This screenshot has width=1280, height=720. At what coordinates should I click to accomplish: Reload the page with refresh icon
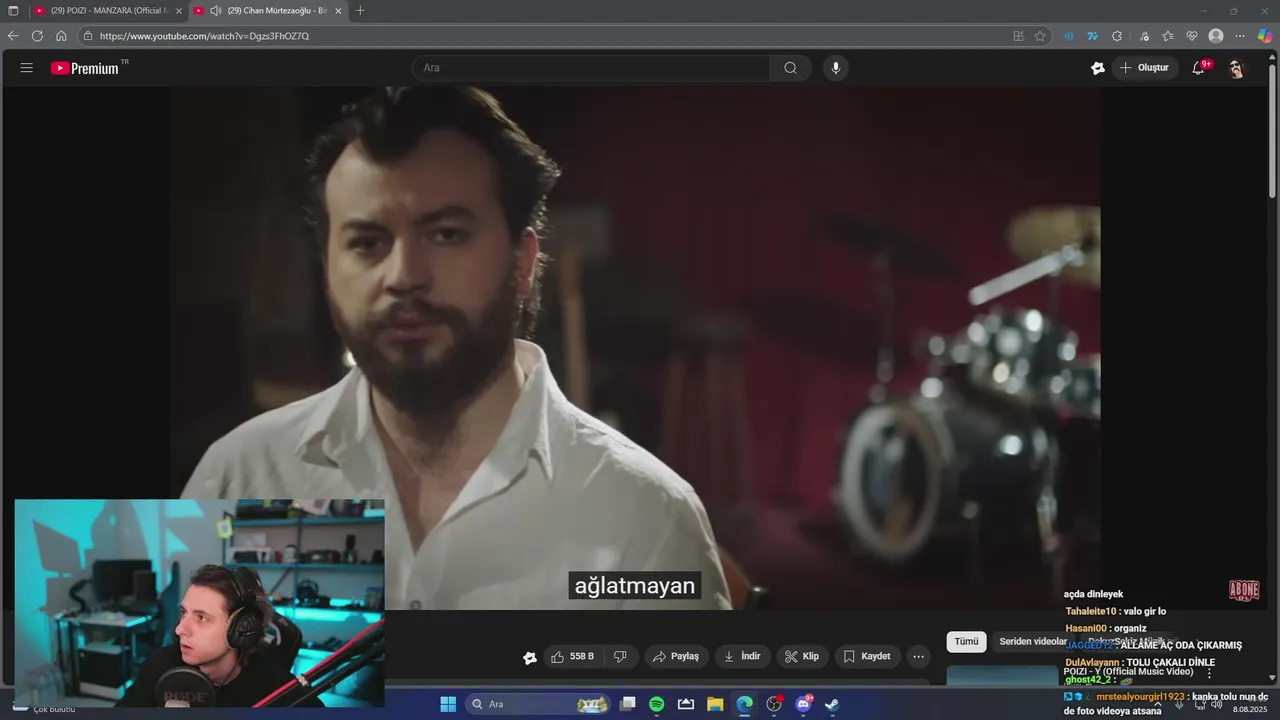[x=37, y=36]
